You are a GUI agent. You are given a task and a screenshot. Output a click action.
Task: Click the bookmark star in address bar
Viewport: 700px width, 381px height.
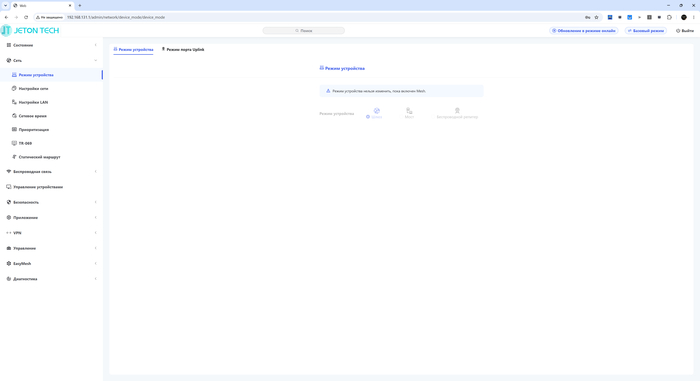[x=596, y=17]
